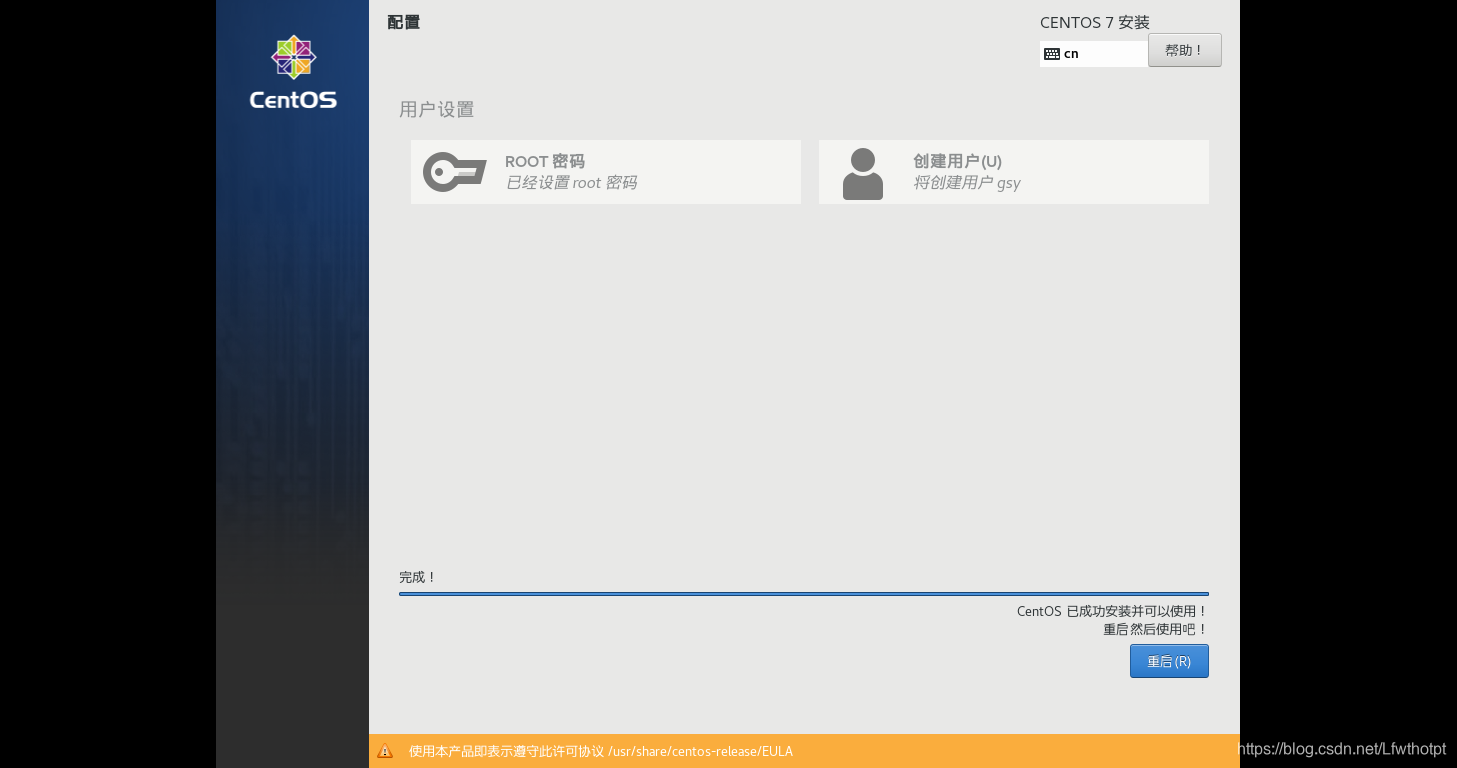Click the 将创建用户 gsy status text
This screenshot has width=1457, height=768.
point(967,183)
